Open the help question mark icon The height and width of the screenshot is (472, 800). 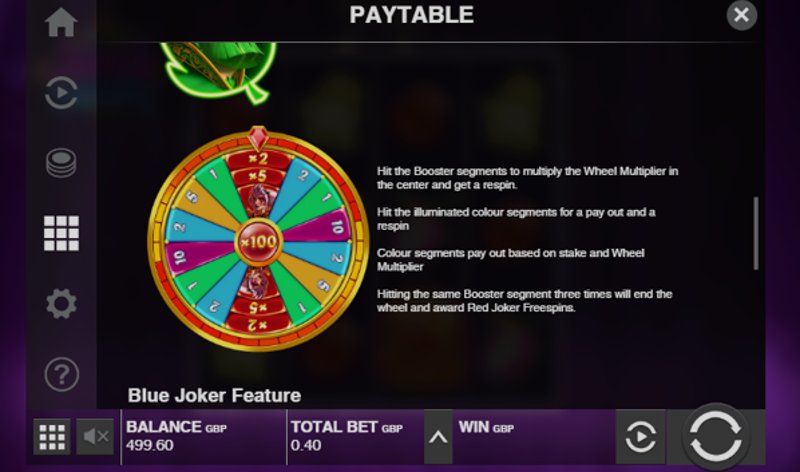[61, 374]
